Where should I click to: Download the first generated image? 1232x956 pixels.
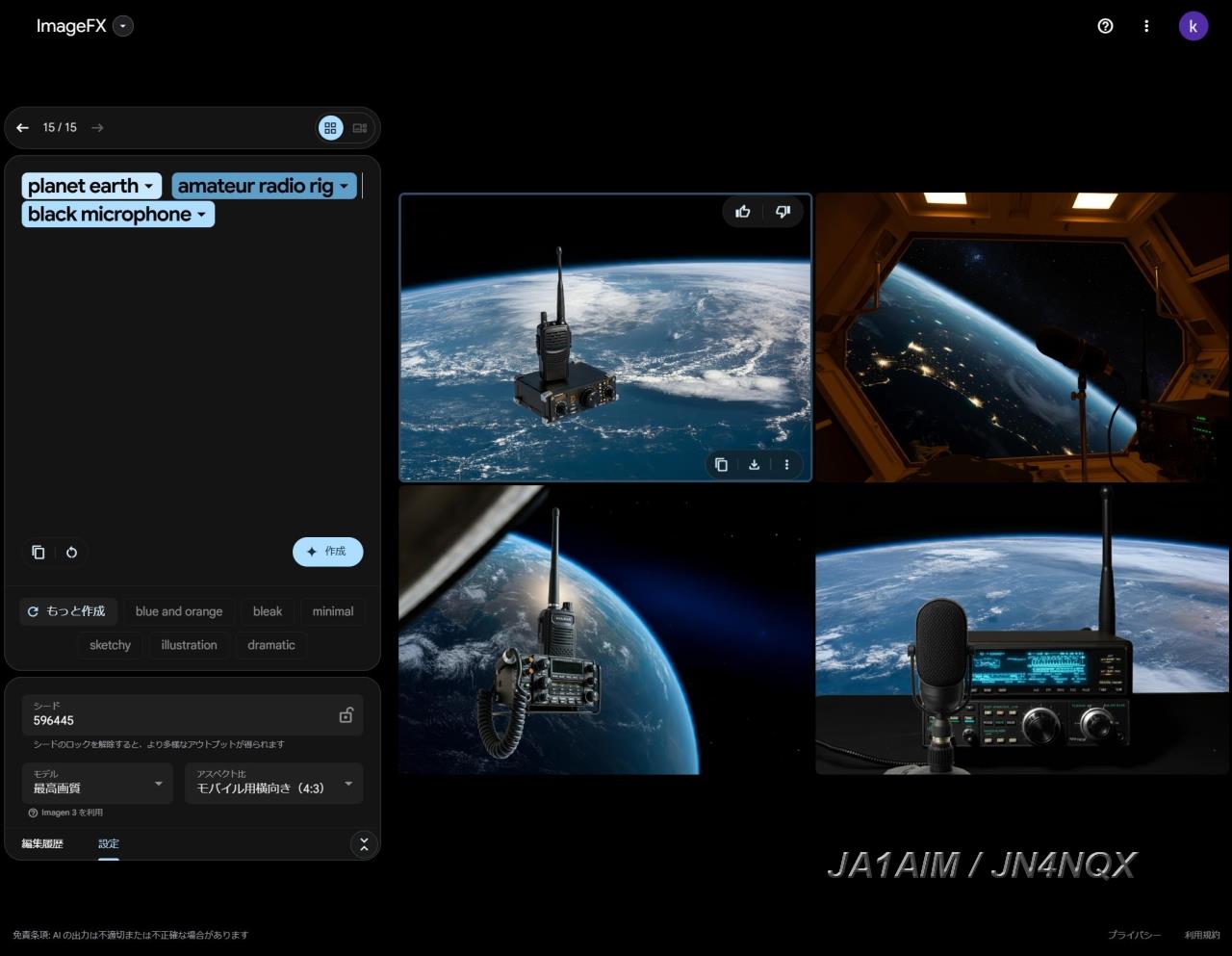click(x=754, y=465)
